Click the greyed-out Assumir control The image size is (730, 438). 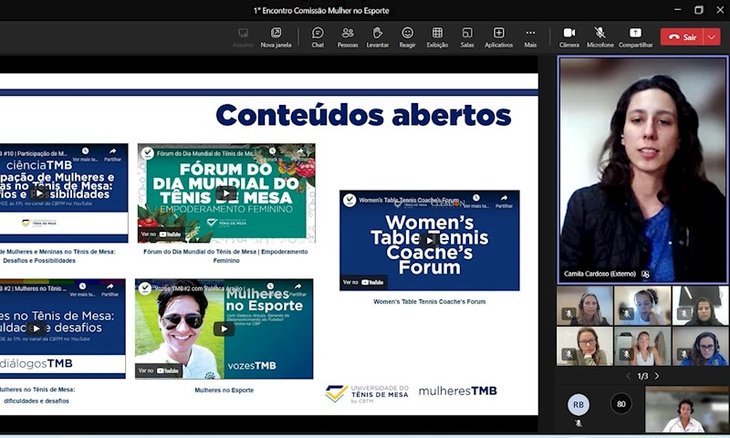pyautogui.click(x=243, y=37)
